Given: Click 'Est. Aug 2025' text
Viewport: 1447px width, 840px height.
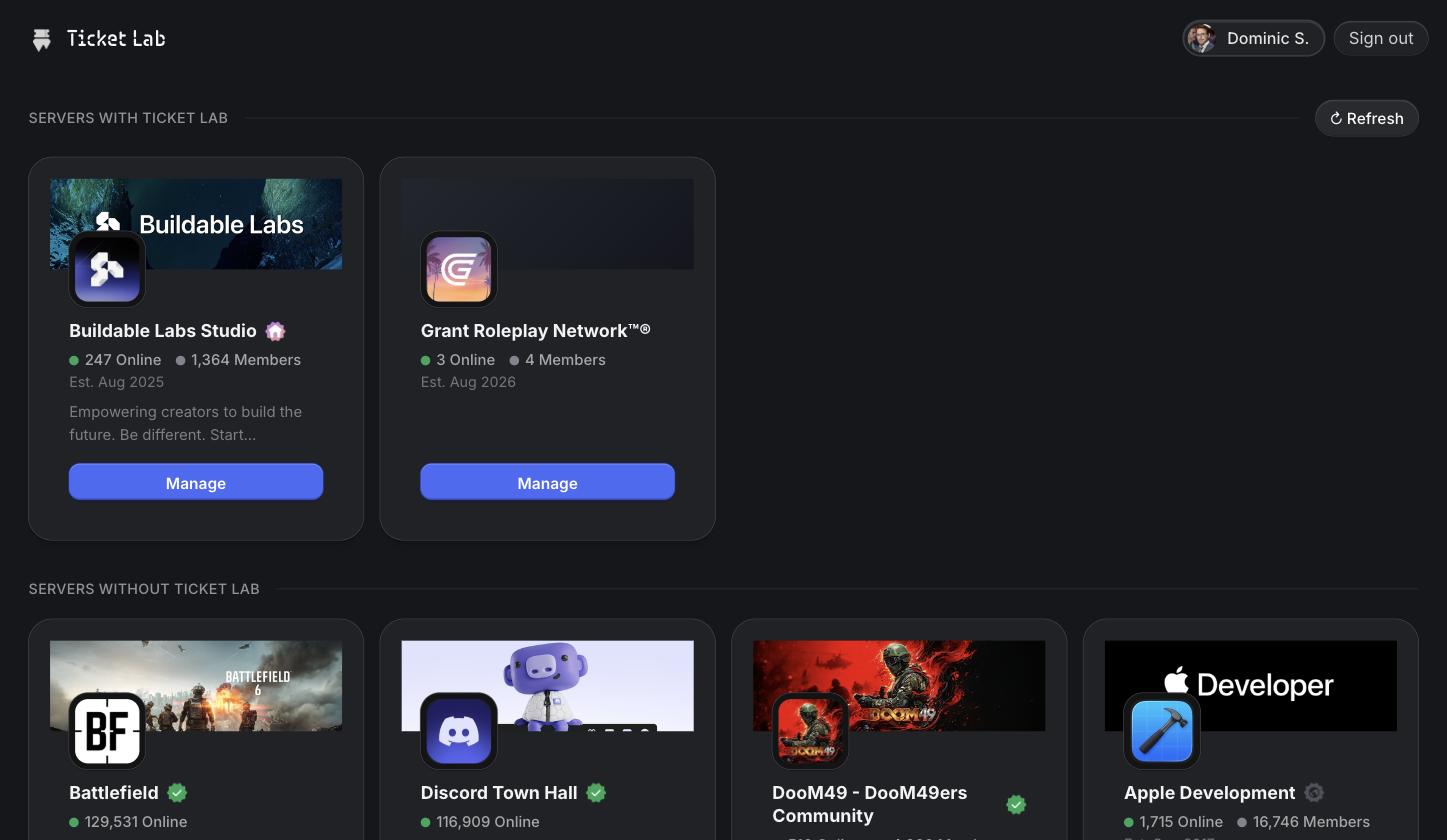Looking at the screenshot, I should (116, 382).
